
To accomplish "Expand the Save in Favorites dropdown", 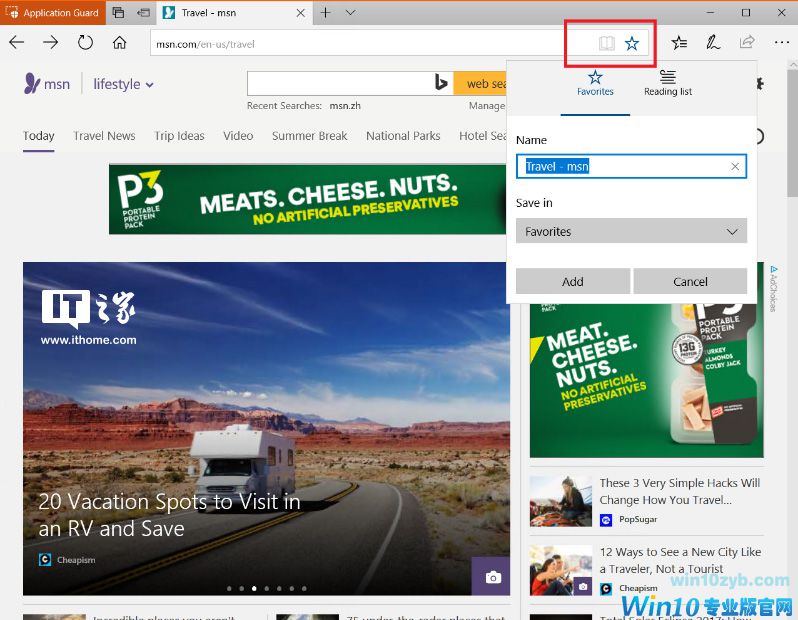I will 631,231.
